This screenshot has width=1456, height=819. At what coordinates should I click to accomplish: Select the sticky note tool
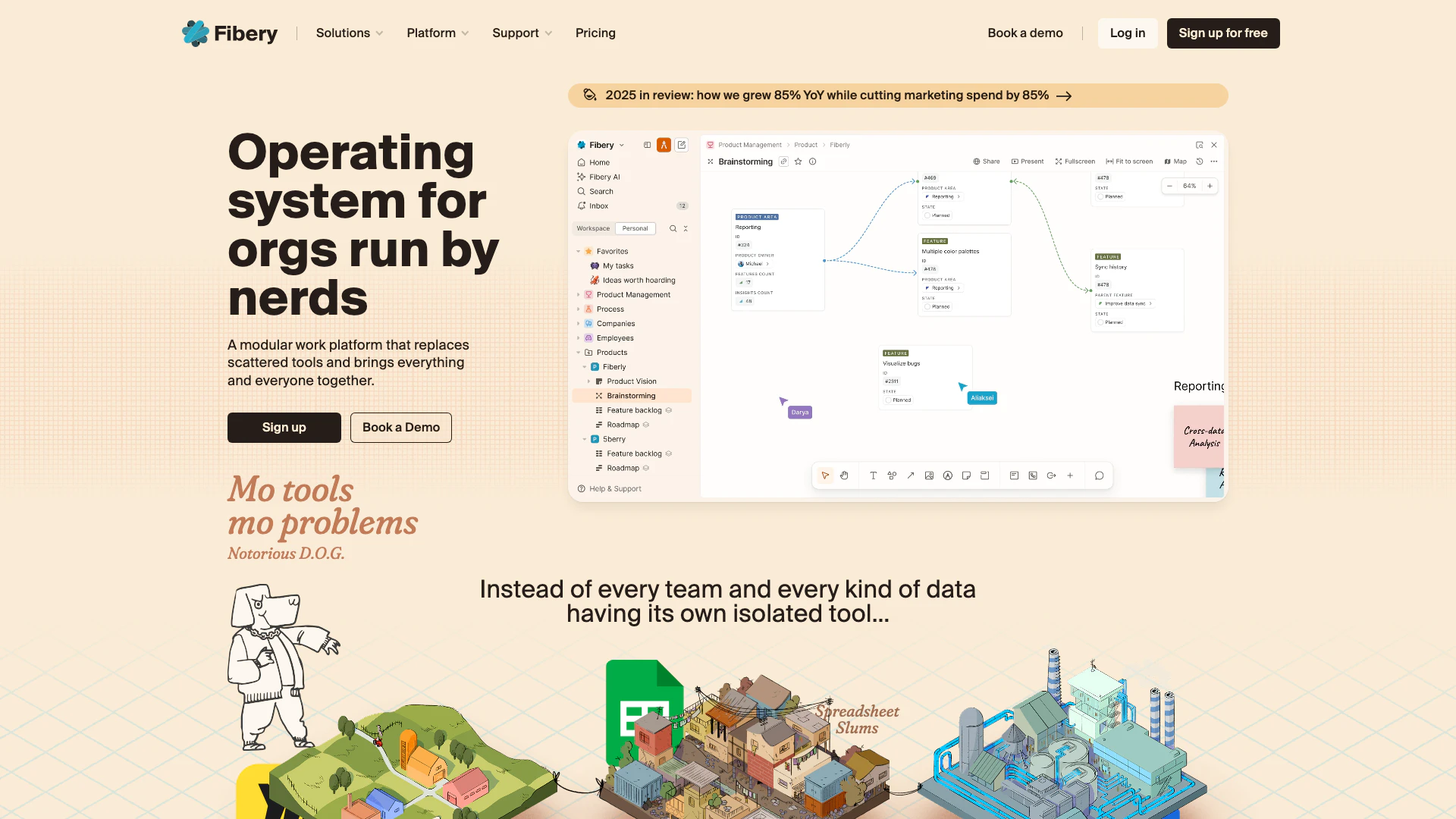966,475
